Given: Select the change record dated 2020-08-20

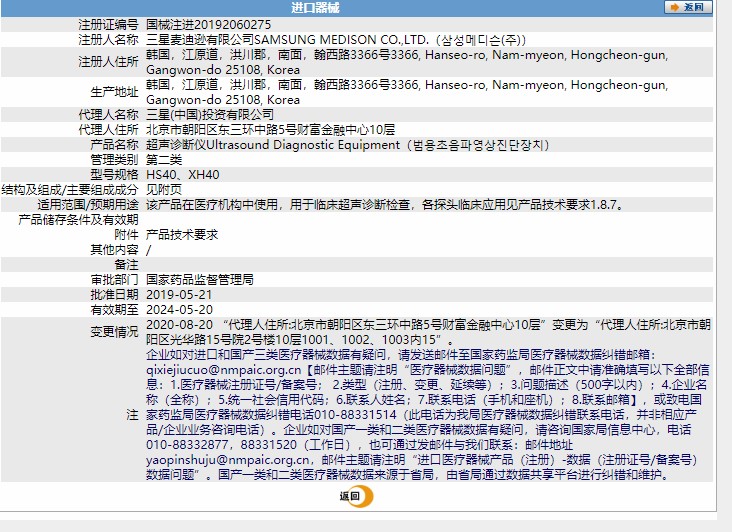Looking at the screenshot, I should coord(428,332).
